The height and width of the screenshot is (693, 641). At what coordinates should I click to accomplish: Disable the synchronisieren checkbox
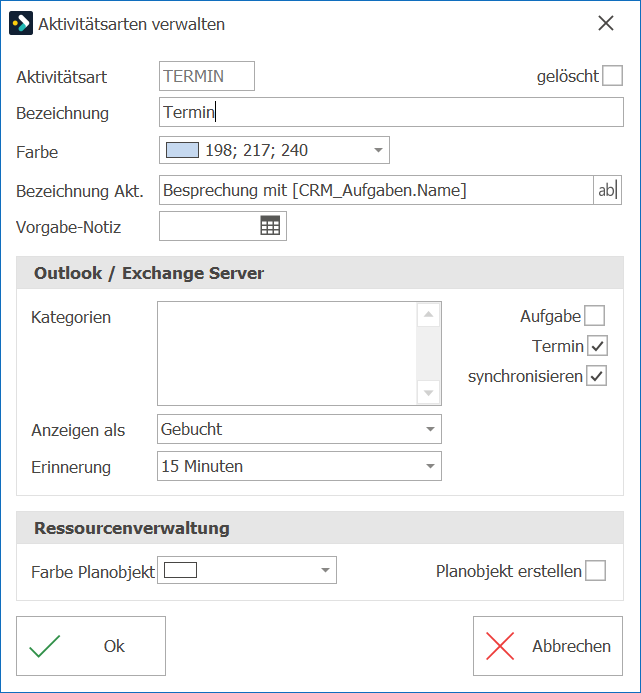pos(596,376)
